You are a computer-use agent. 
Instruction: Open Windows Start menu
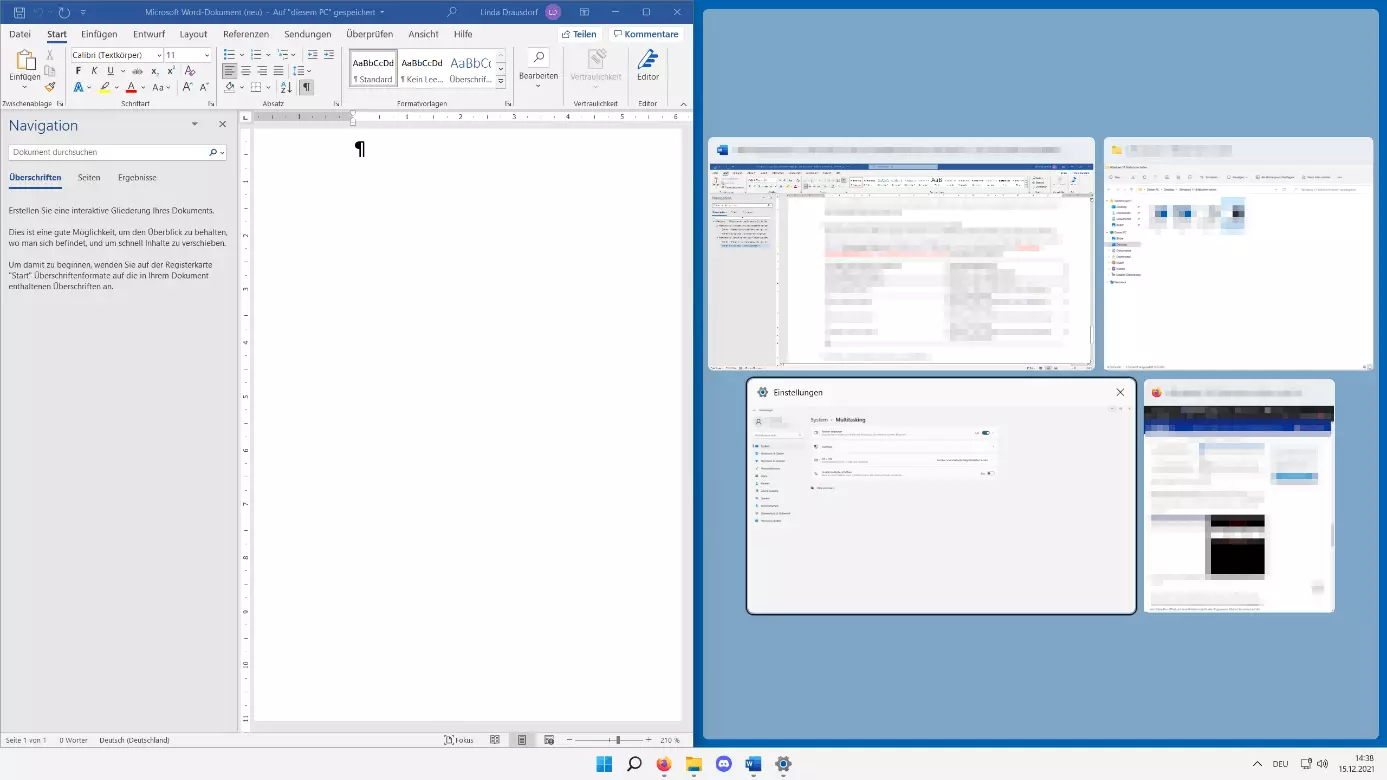[x=604, y=764]
